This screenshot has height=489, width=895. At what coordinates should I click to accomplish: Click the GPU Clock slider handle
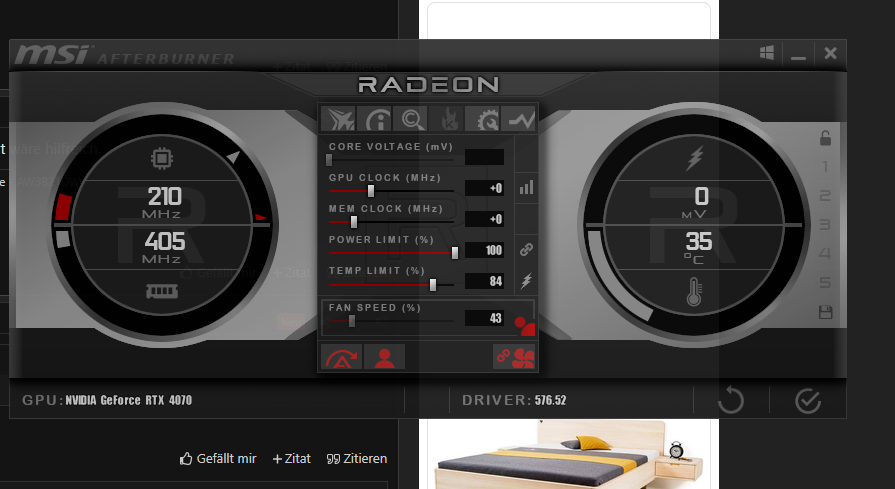tap(370, 191)
